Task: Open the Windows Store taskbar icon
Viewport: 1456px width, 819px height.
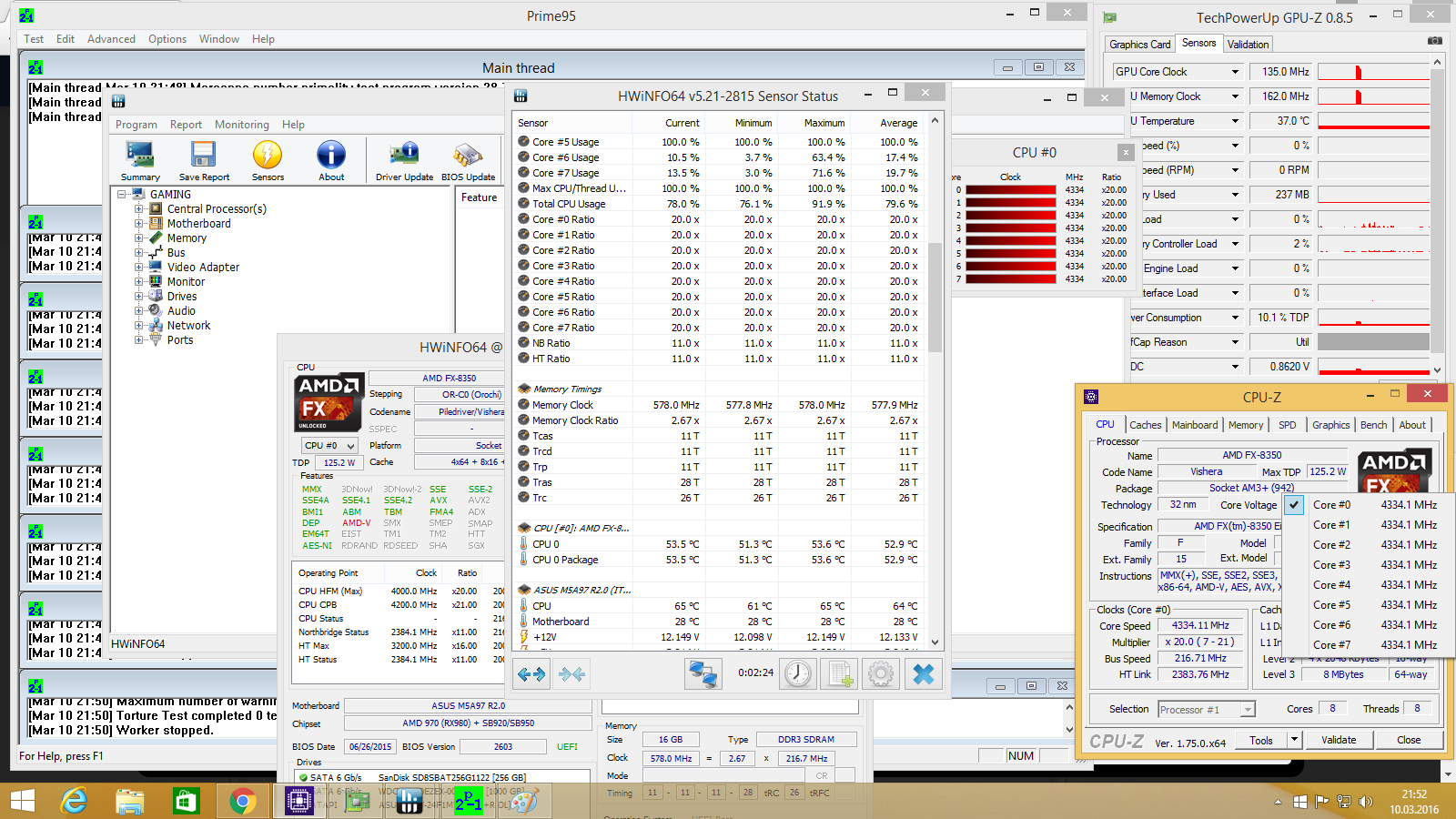Action: 186,801
